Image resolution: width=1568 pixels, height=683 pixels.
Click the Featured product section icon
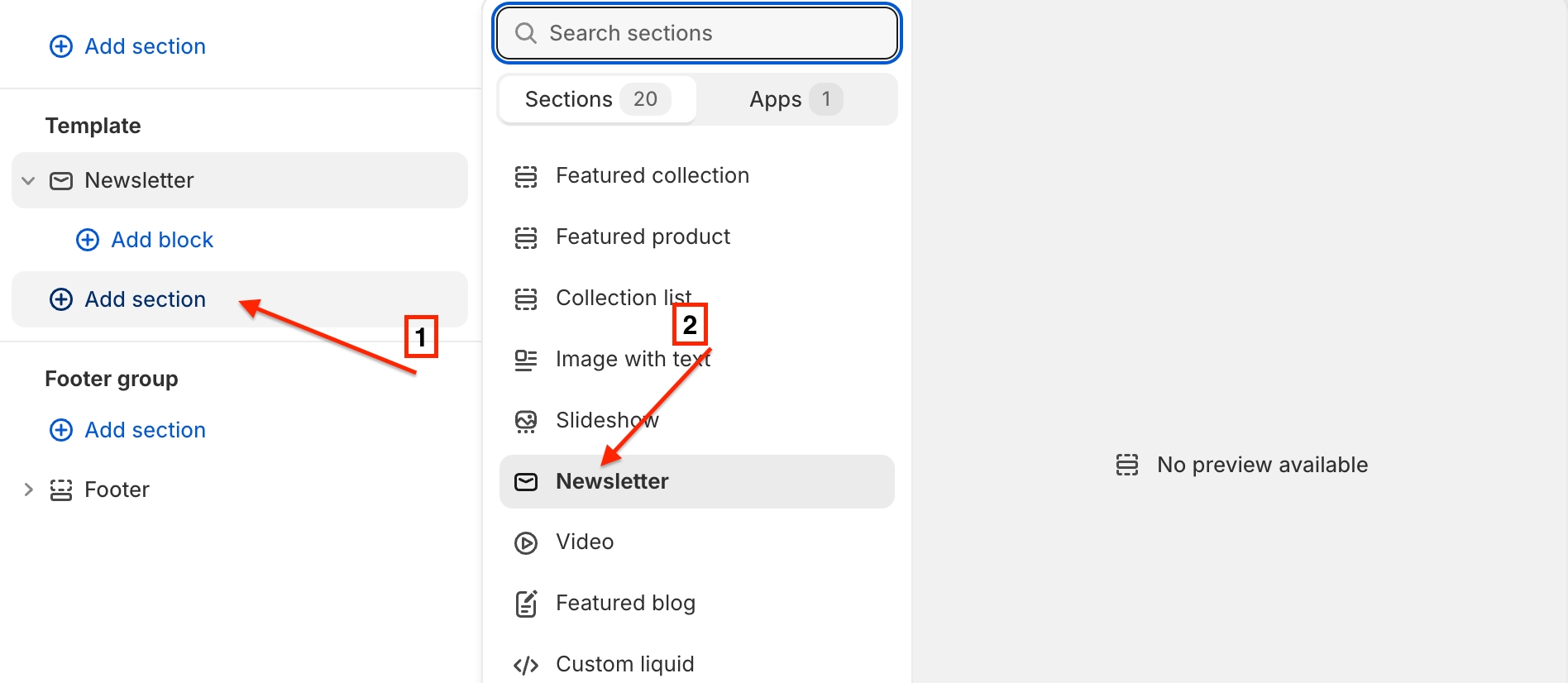[x=526, y=237]
